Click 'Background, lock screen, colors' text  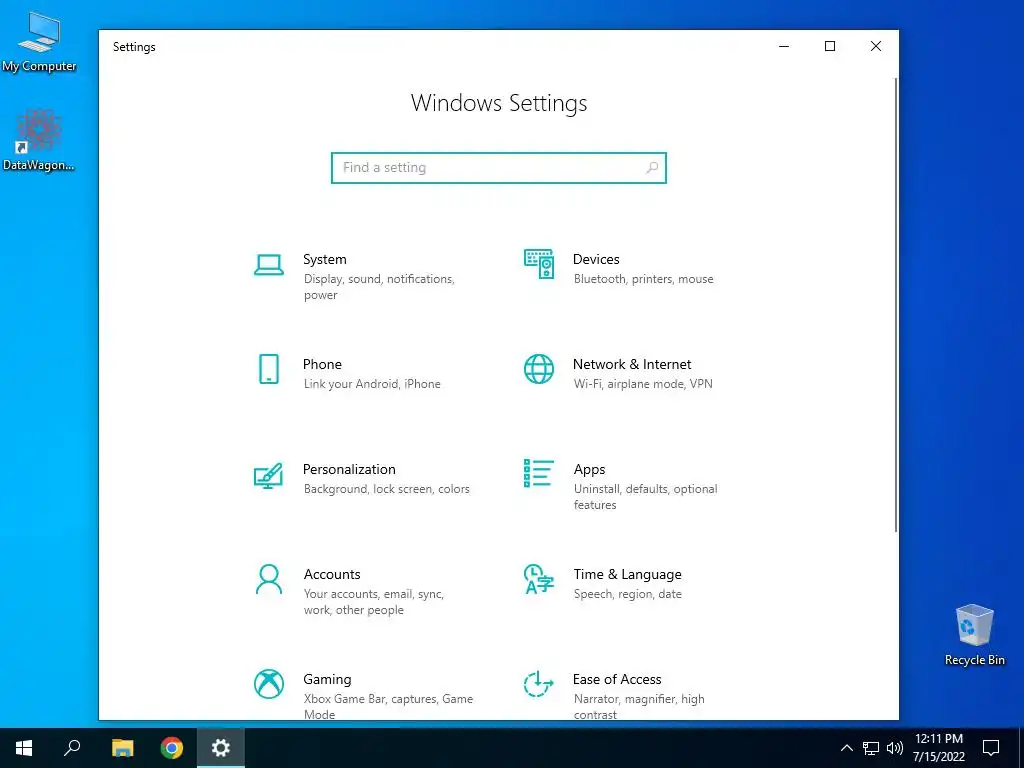(x=387, y=489)
